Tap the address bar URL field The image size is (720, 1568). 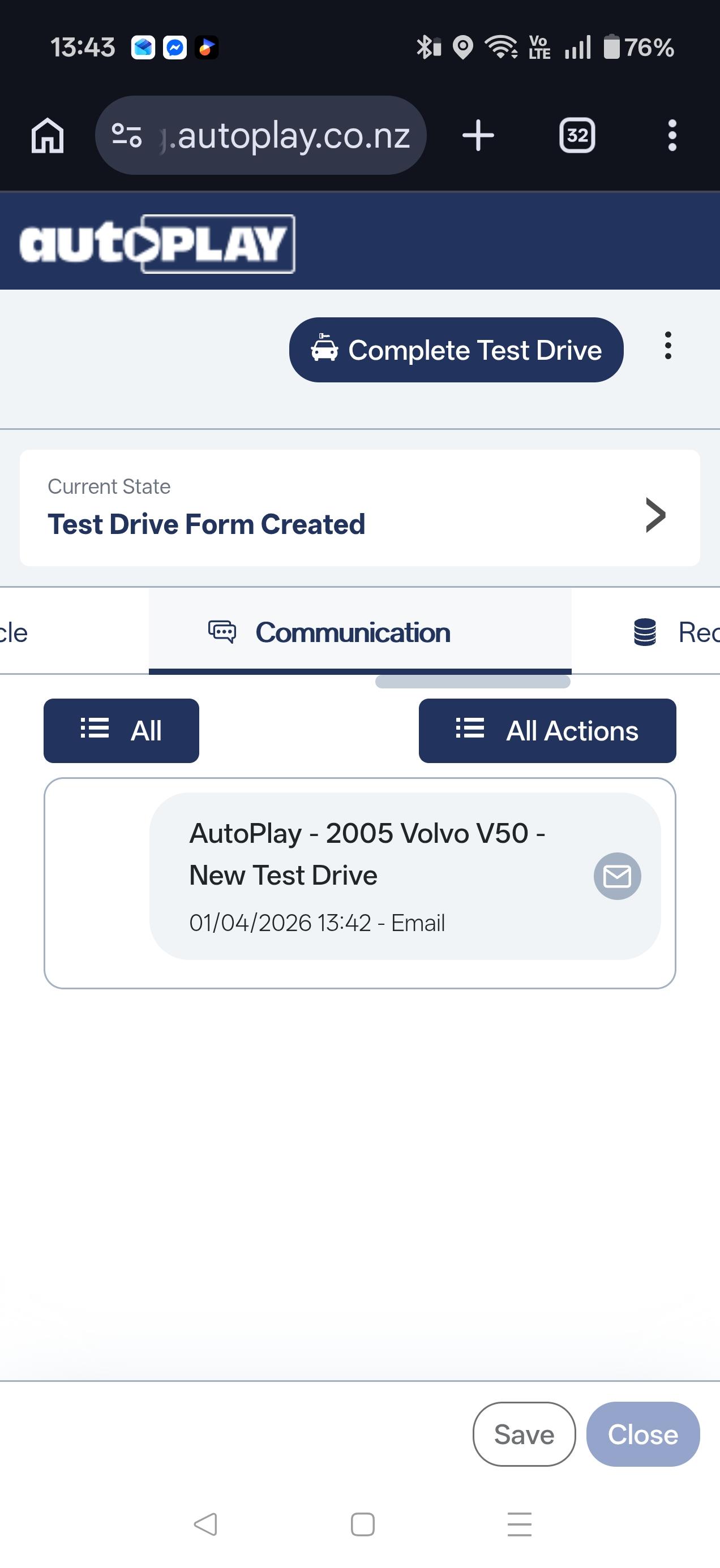click(293, 135)
